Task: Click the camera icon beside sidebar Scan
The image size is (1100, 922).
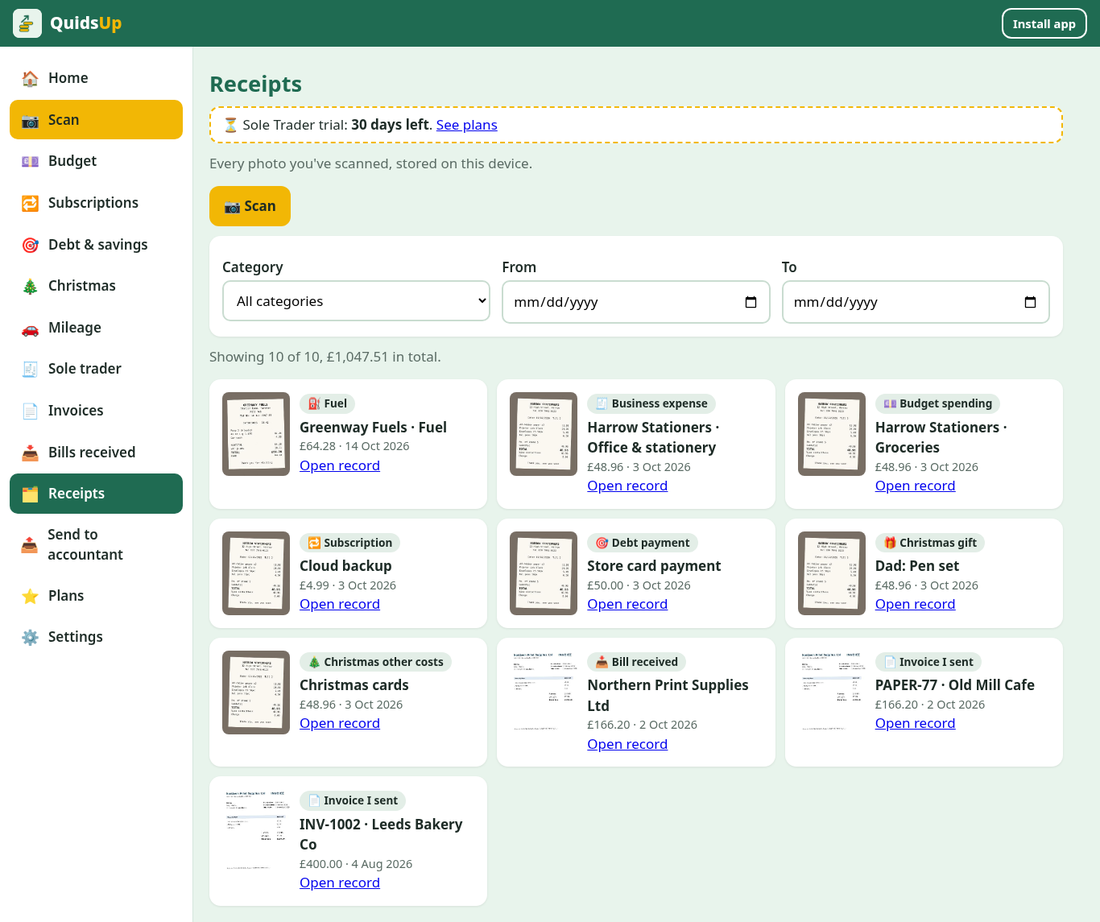Action: [x=29, y=121]
